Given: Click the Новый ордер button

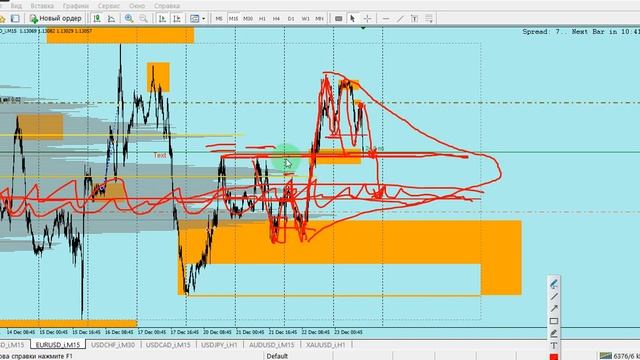Looking at the screenshot, I should (56, 18).
